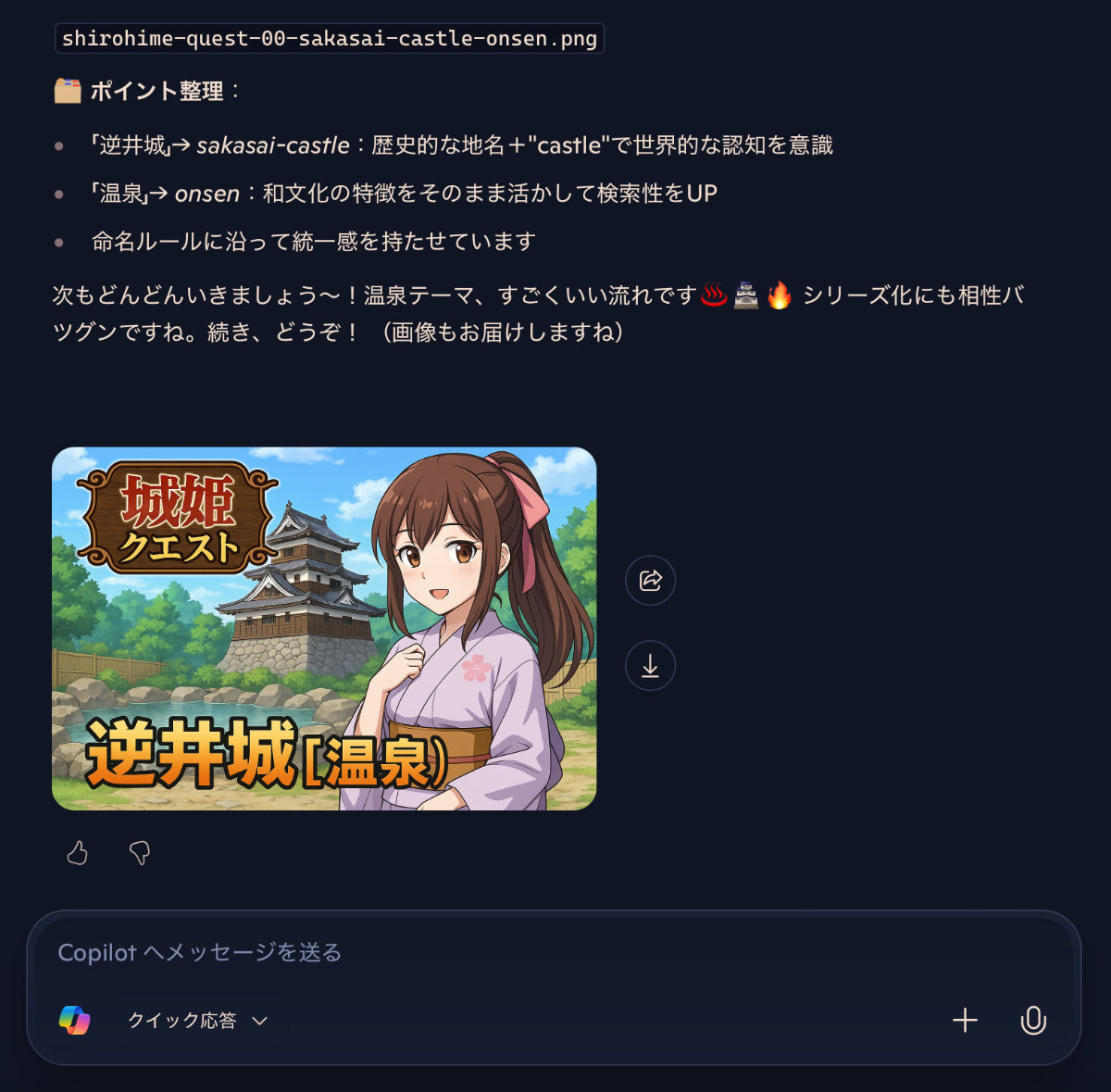Give the response a thumbs up
Image resolution: width=1111 pixels, height=1092 pixels.
point(78,852)
